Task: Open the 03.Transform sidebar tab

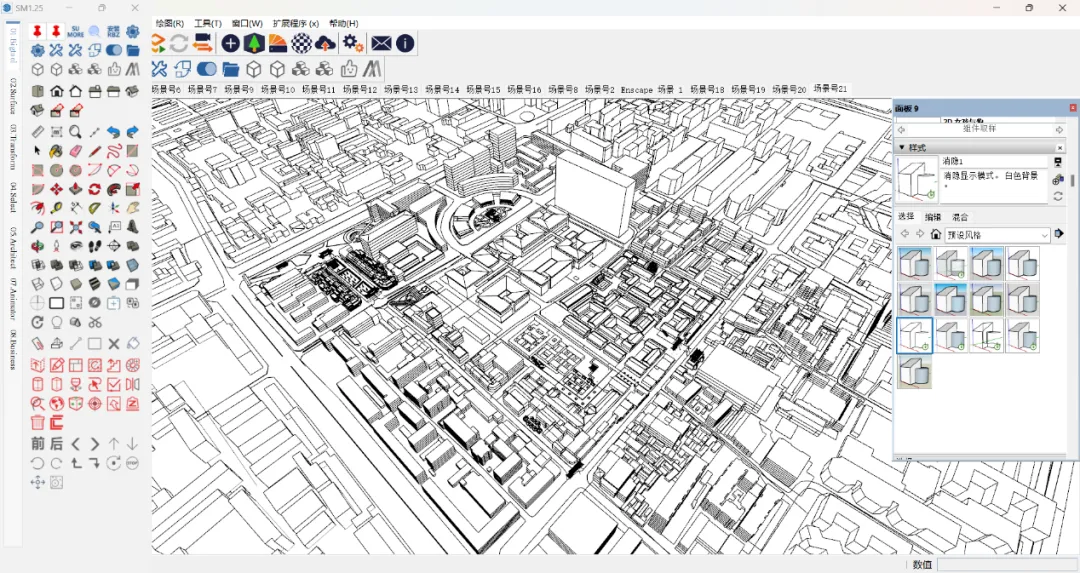Action: [12, 147]
